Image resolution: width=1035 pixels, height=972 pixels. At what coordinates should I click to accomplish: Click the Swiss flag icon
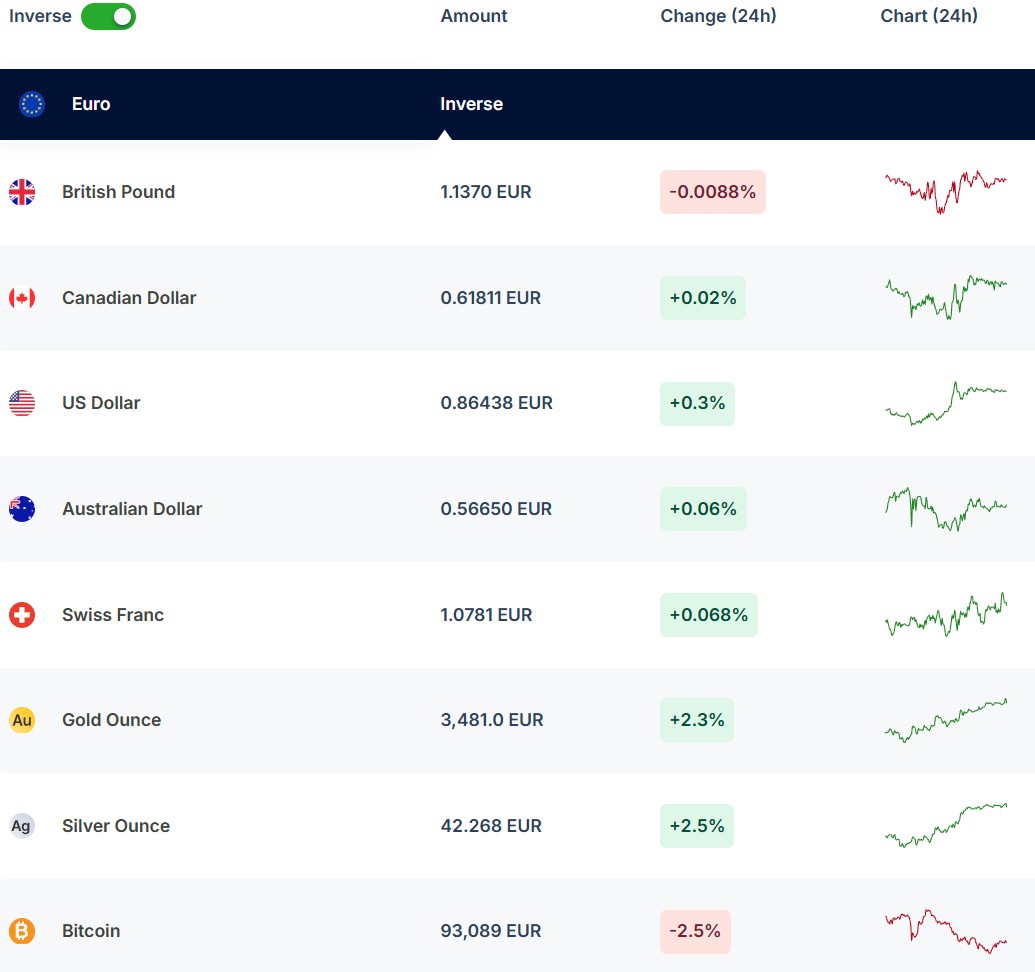pyautogui.click(x=22, y=615)
